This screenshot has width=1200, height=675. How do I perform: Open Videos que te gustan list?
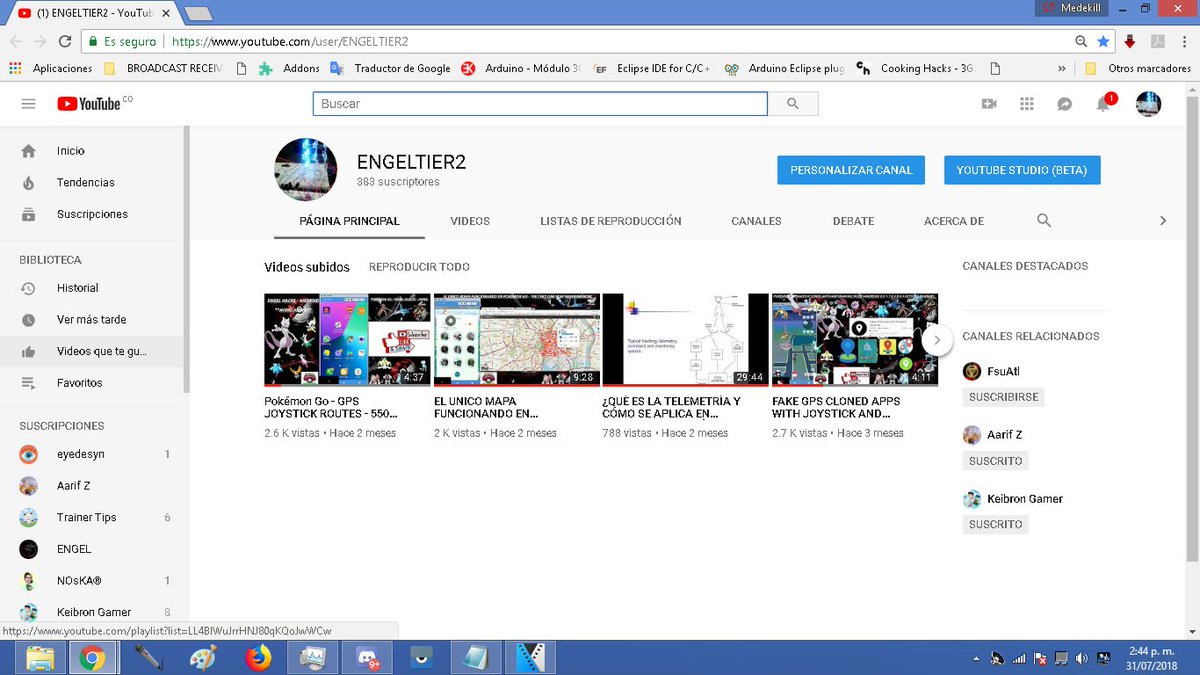(x=94, y=351)
